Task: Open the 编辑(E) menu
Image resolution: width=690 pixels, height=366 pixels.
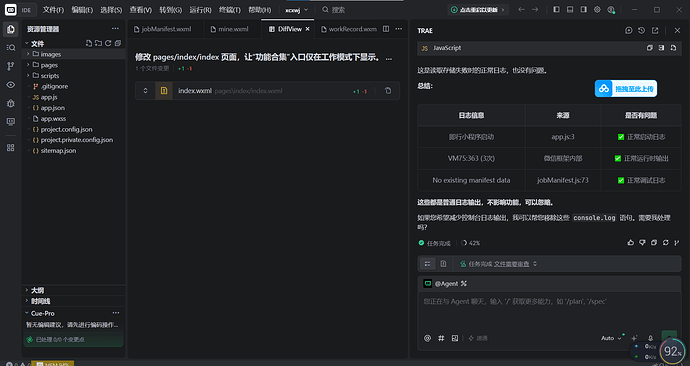Action: pos(82,10)
